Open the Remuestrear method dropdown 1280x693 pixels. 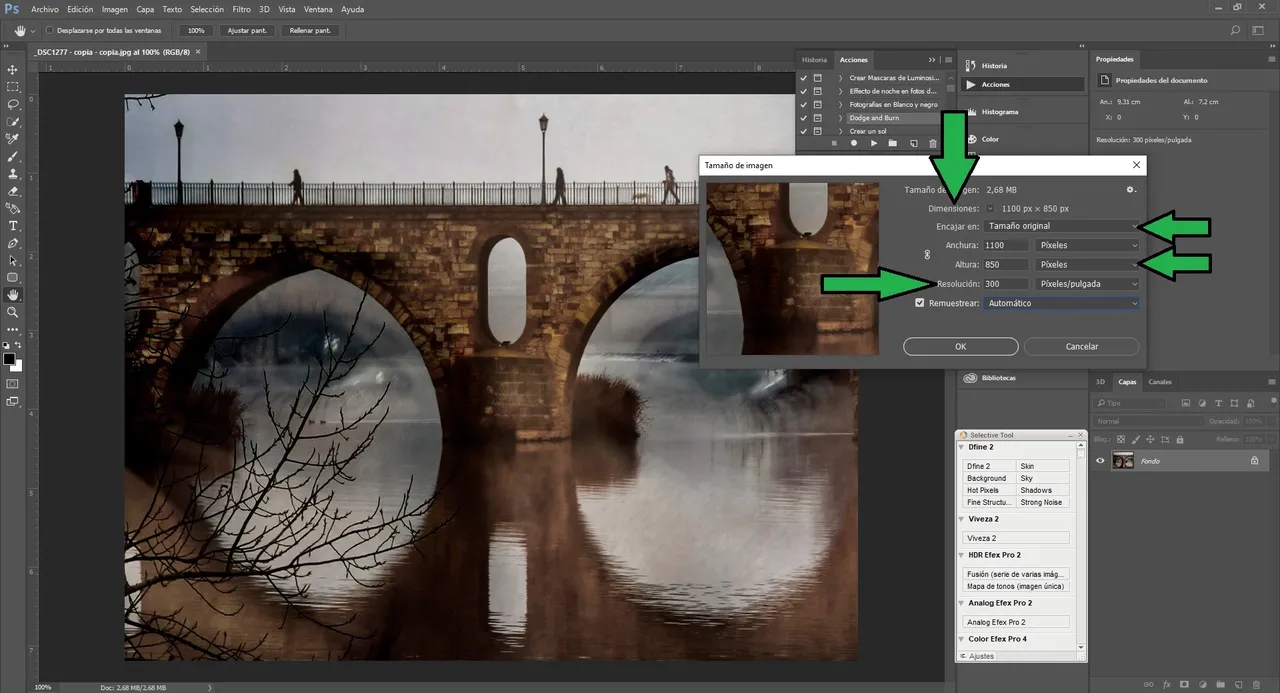point(1061,303)
